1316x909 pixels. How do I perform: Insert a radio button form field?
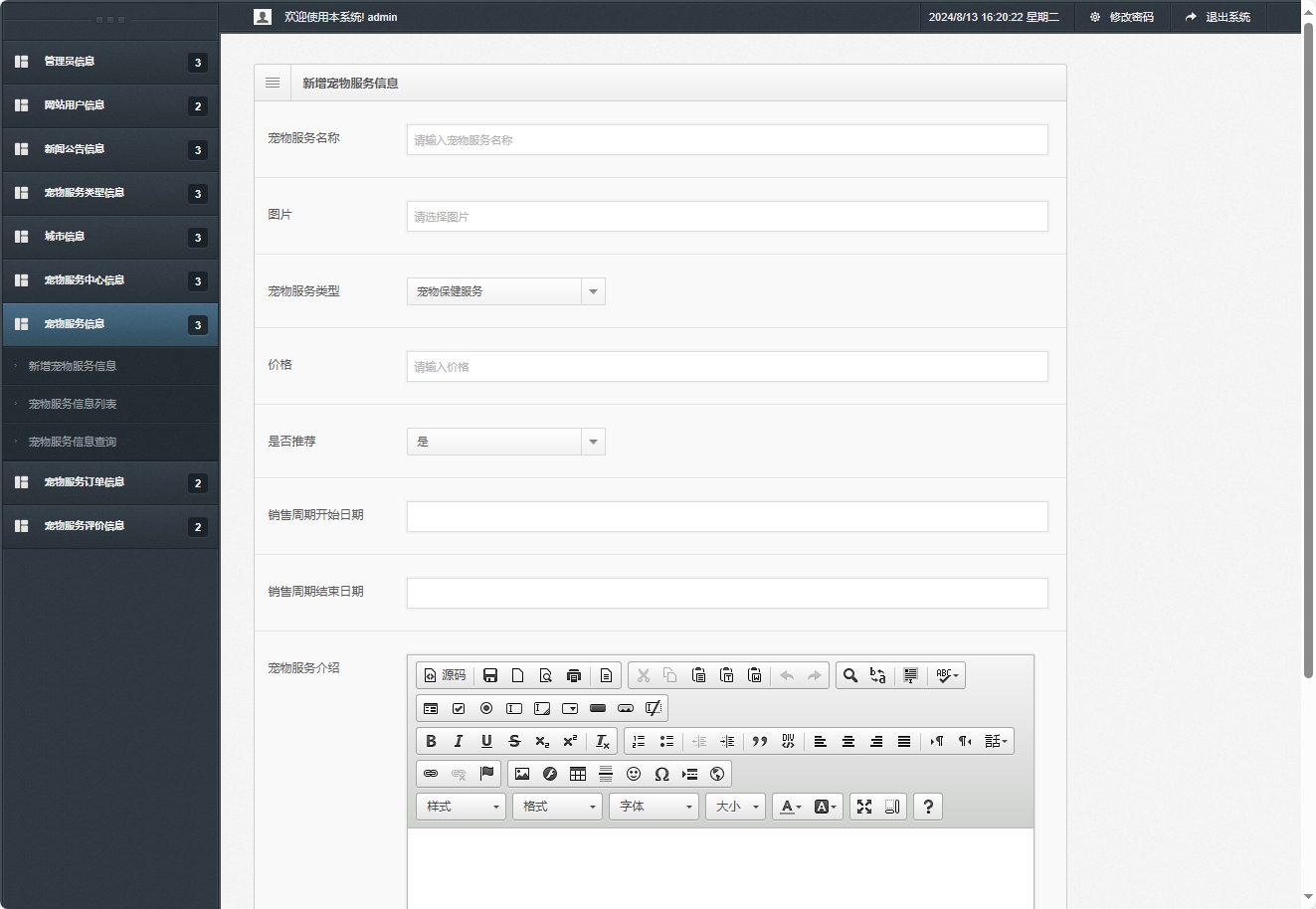click(486, 708)
